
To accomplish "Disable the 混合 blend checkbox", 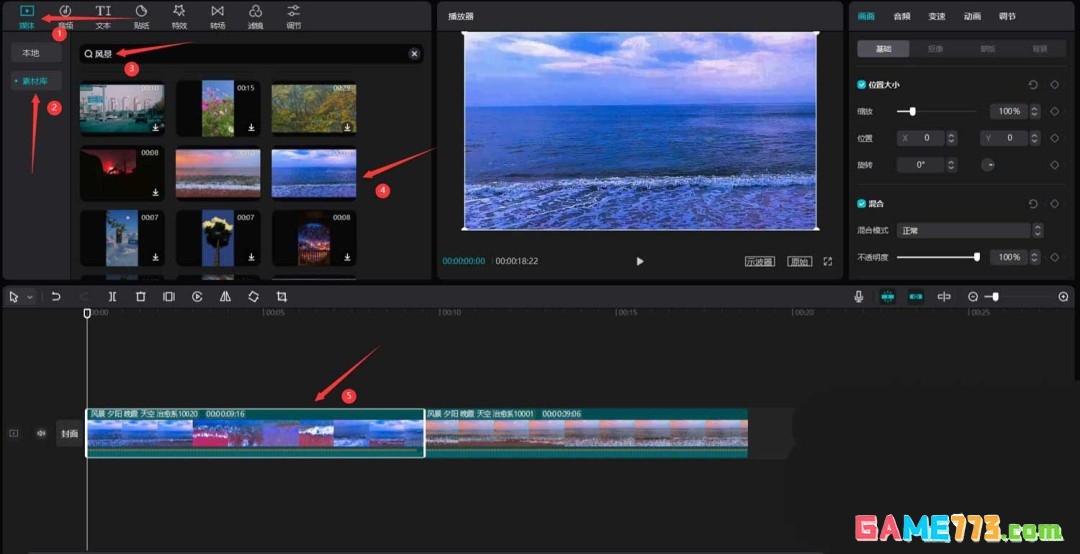I will 862,204.
